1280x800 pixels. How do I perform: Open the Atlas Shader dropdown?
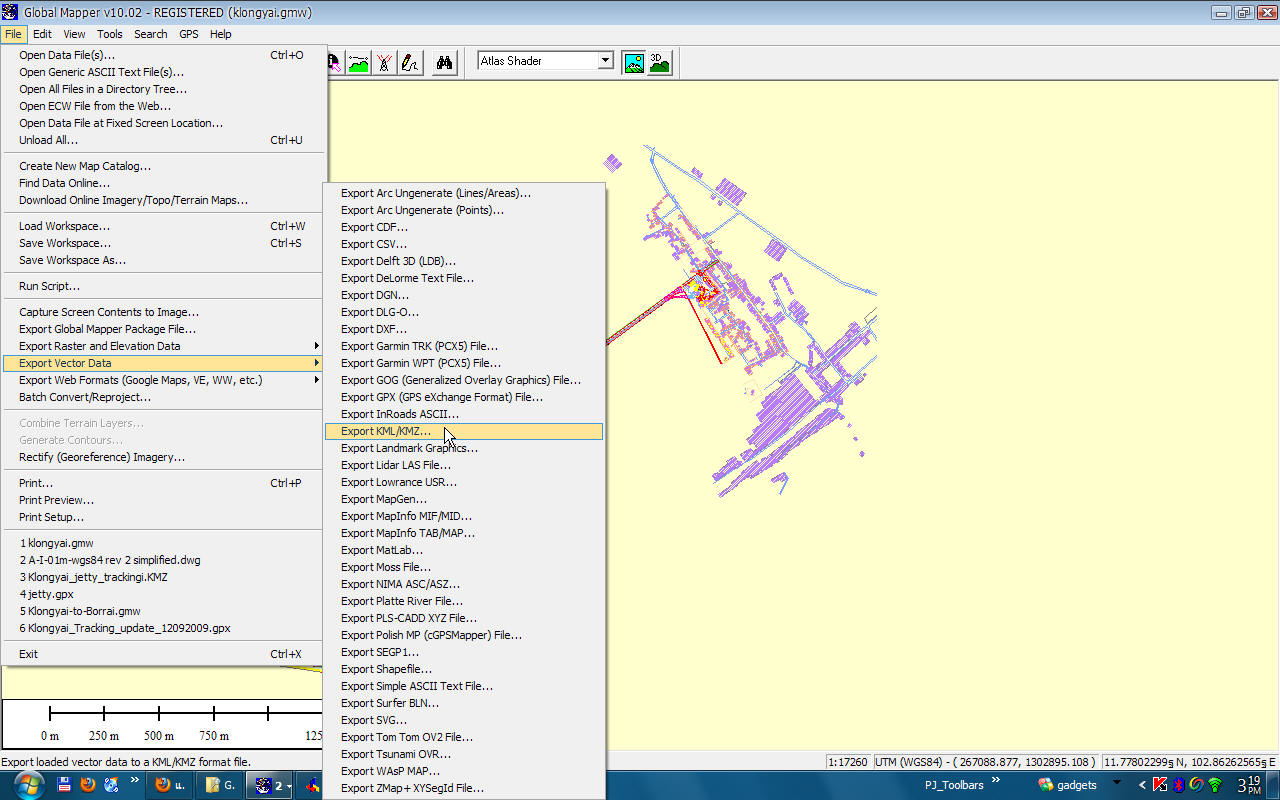(x=605, y=61)
